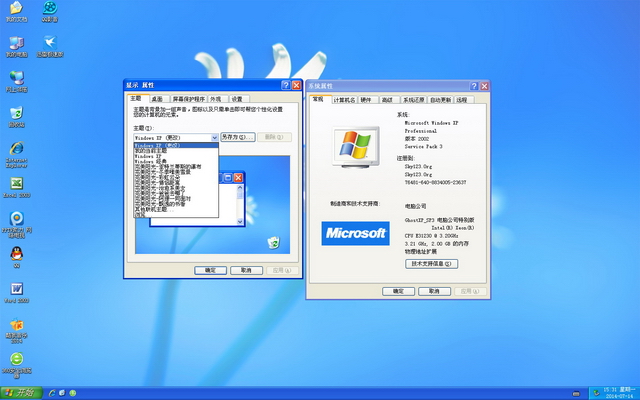The image size is (640, 400).
Task: Collapse the theme dropdown arrow
Action: point(214,138)
